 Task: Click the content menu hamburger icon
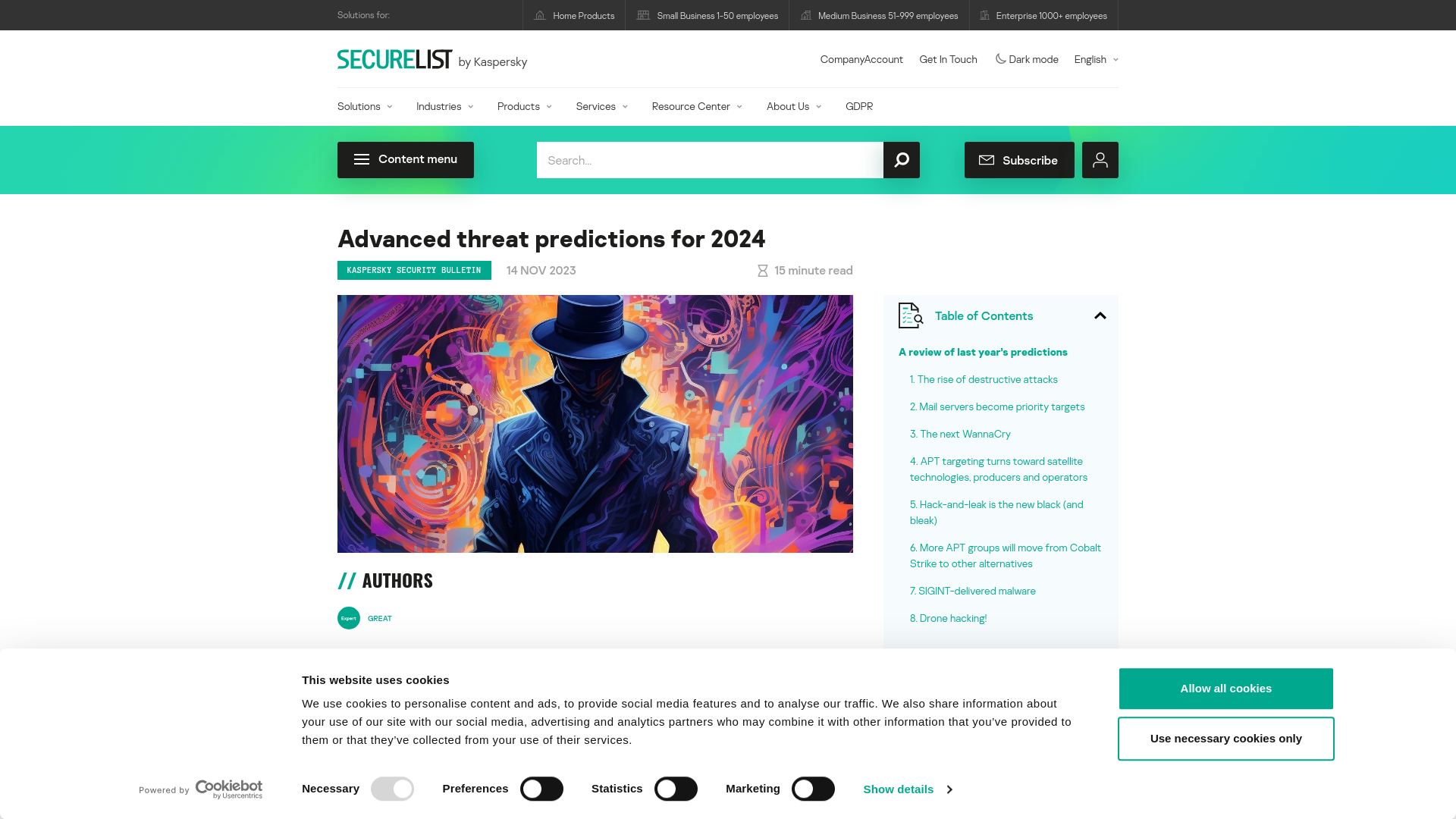360,159
